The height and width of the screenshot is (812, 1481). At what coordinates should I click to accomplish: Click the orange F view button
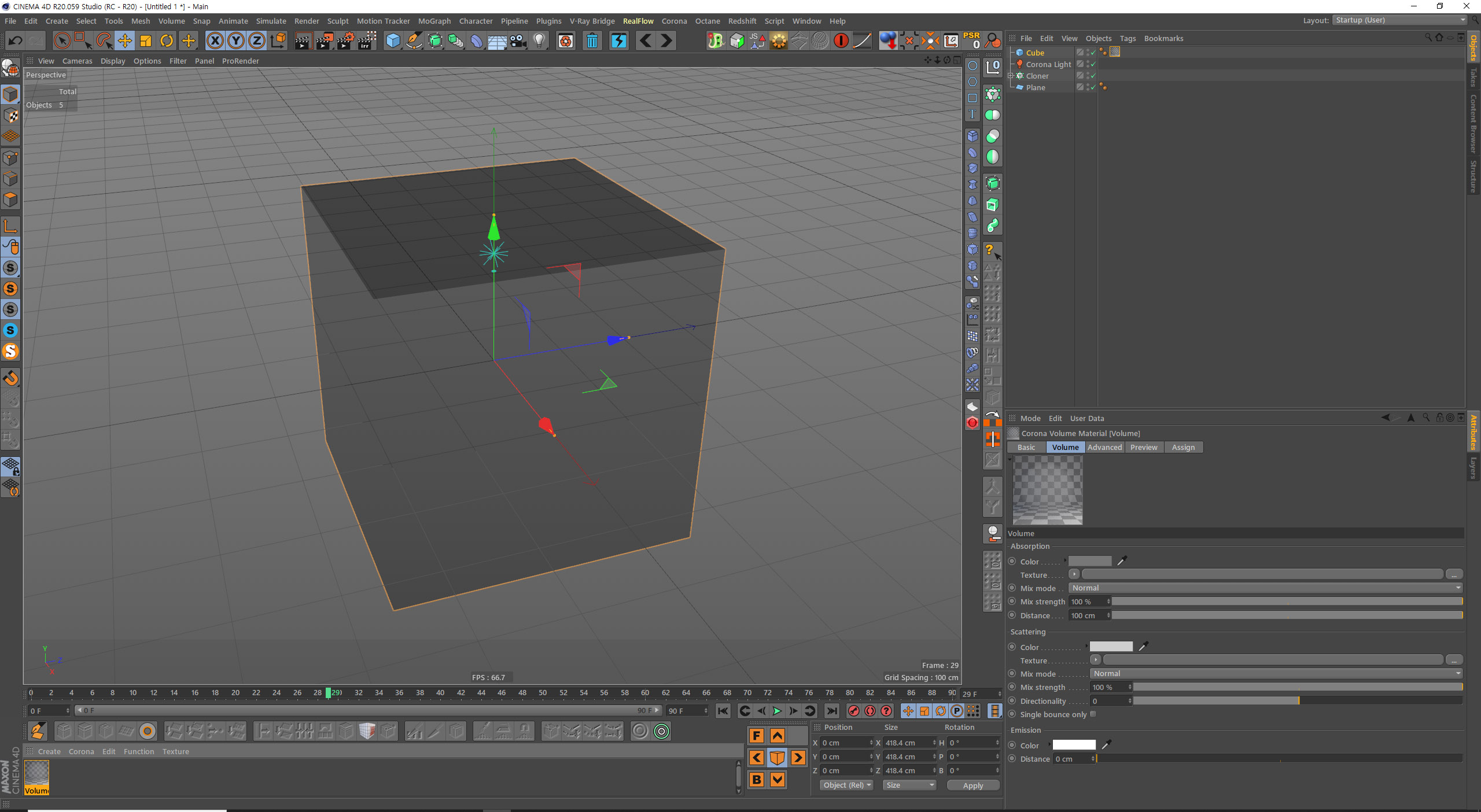tap(756, 736)
